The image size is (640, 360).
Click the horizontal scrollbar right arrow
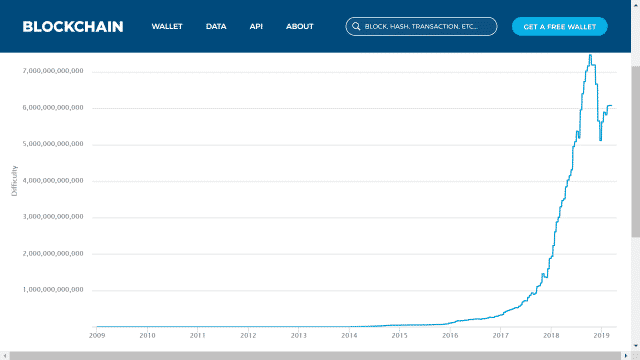click(626, 356)
